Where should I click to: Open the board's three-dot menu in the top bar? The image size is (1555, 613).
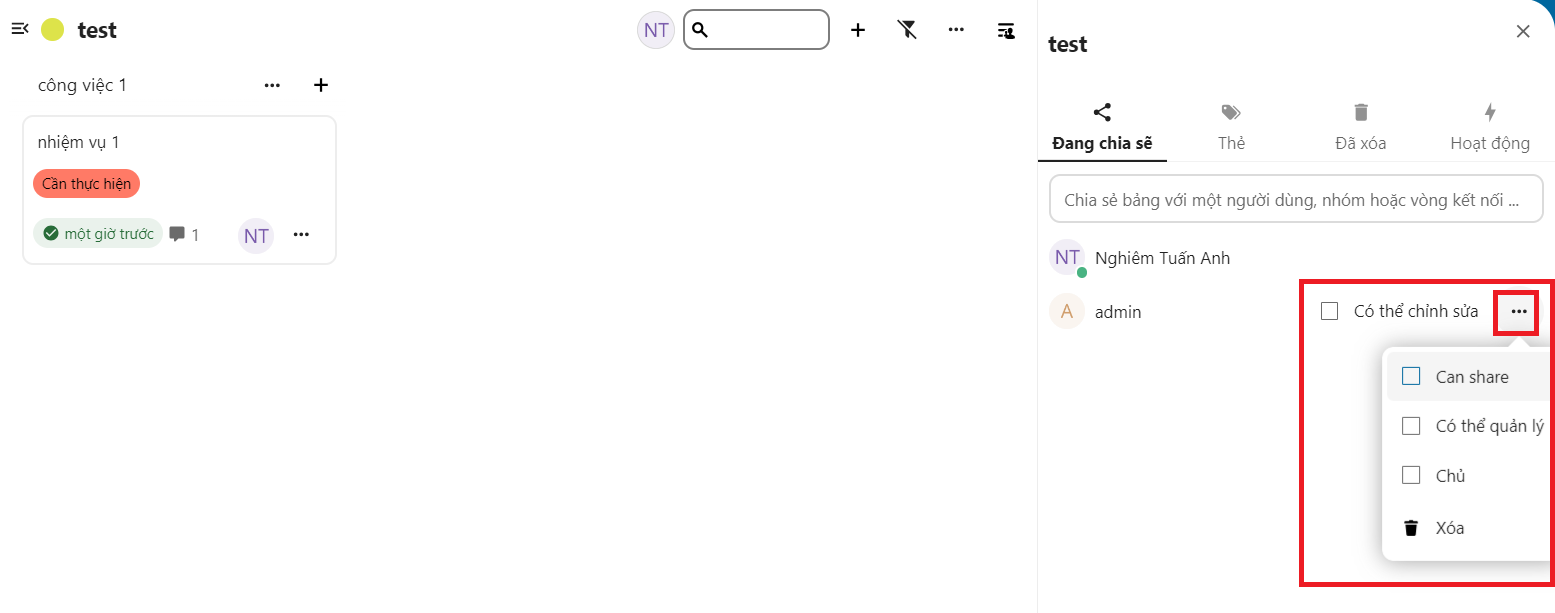click(x=956, y=30)
